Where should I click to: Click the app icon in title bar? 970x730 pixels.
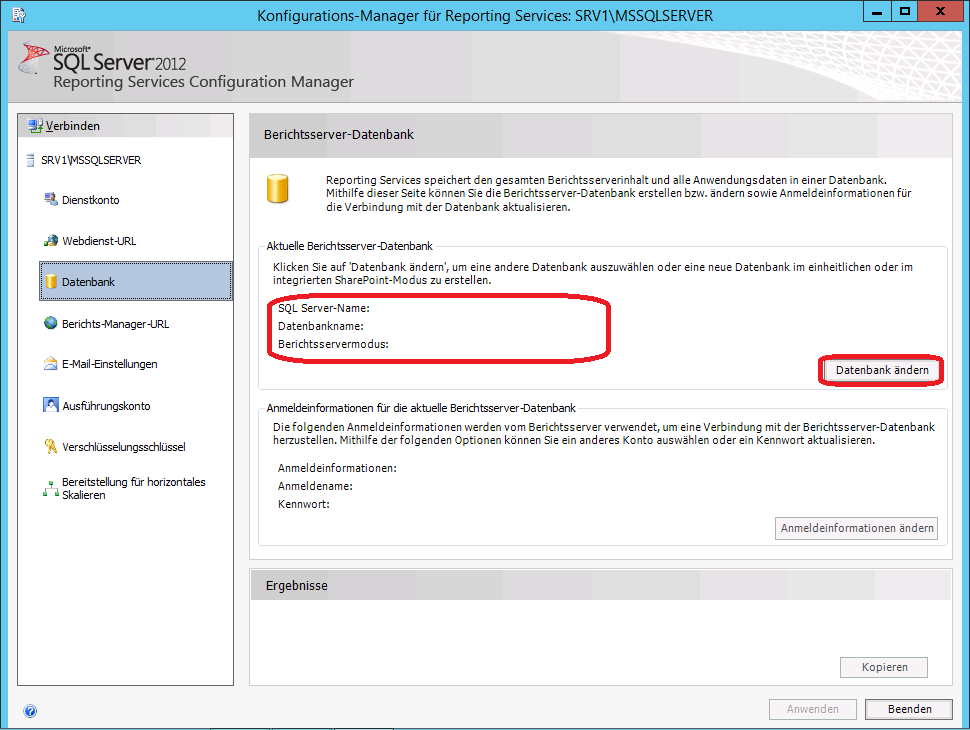pyautogui.click(x=19, y=15)
